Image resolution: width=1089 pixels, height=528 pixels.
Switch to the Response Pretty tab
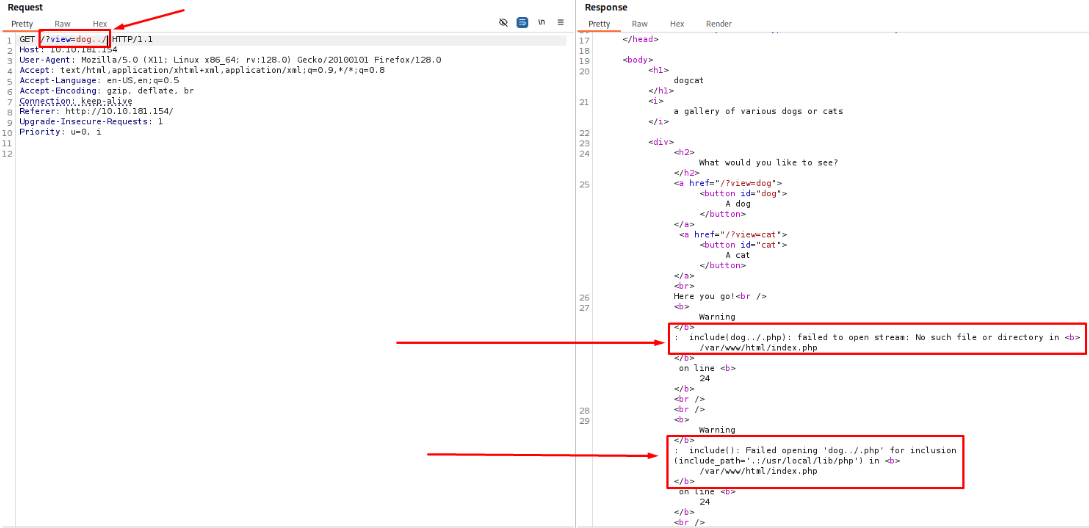tap(599, 24)
